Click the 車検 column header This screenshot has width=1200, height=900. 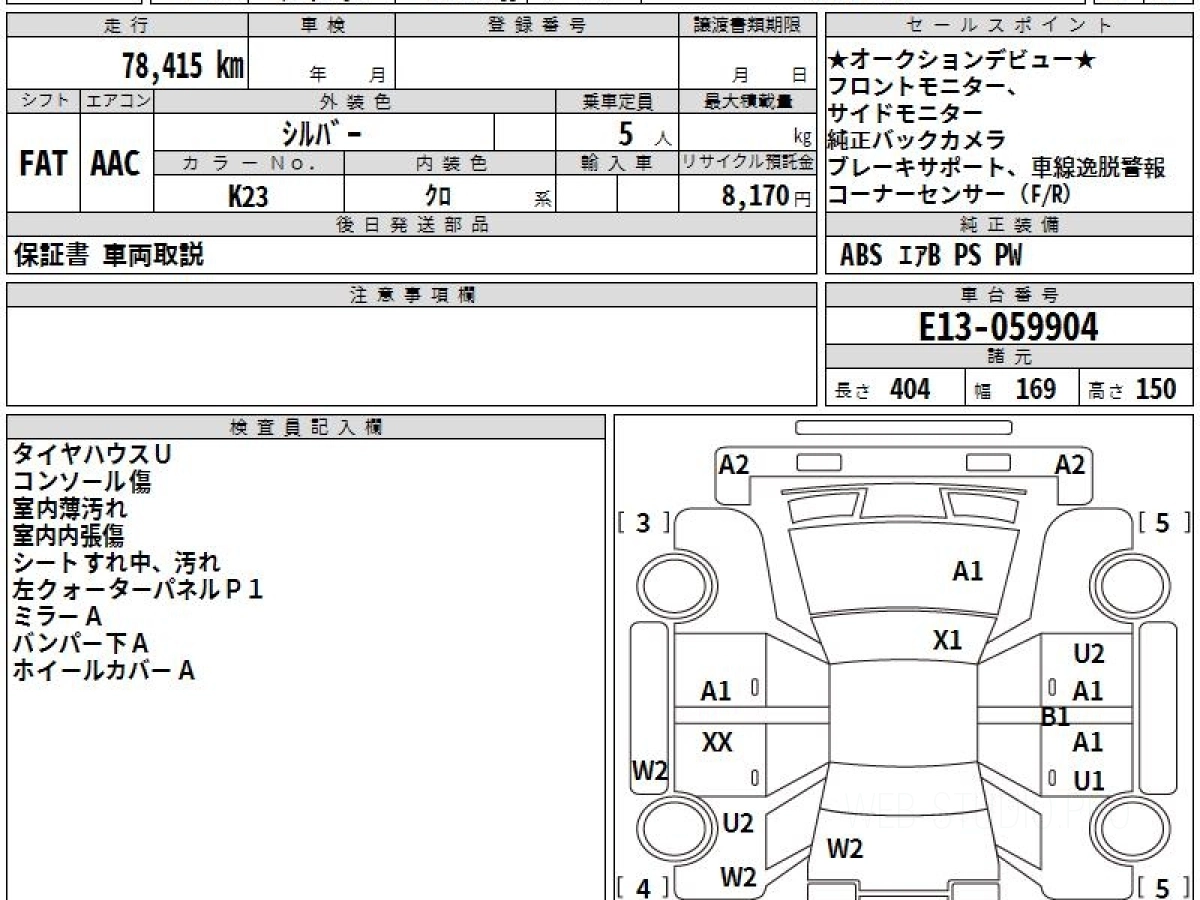point(322,26)
